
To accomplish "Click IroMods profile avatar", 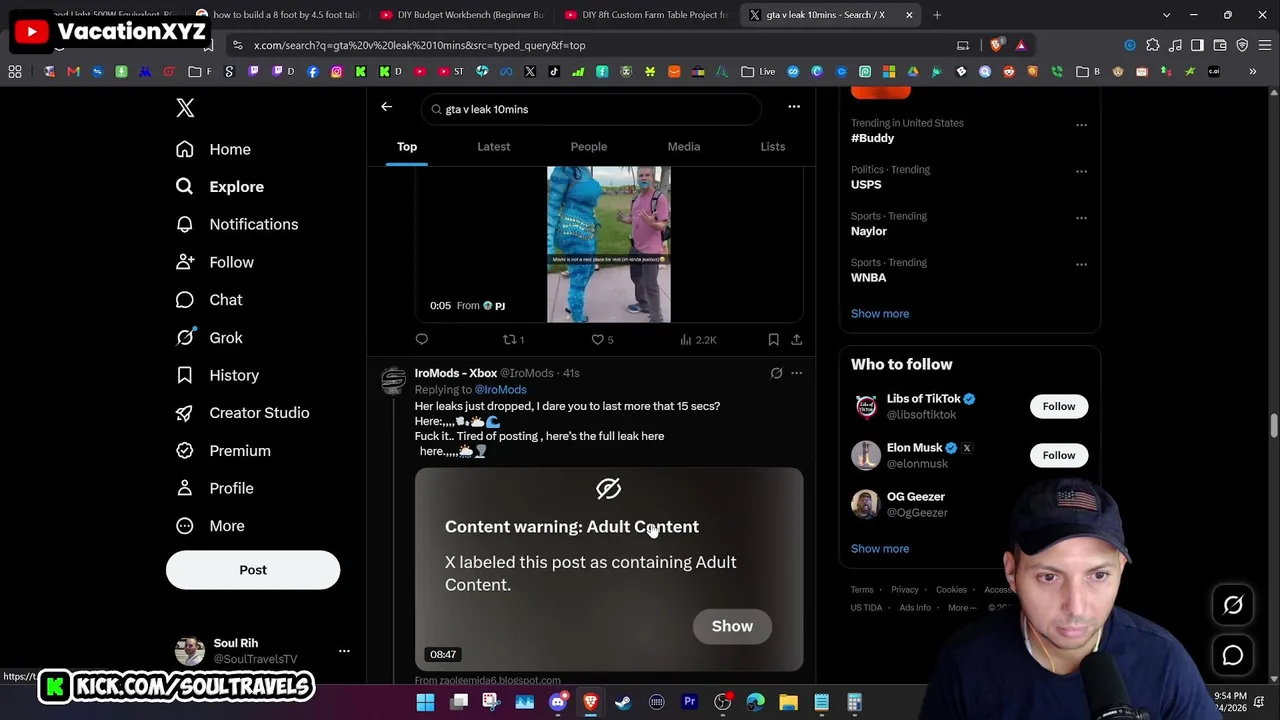I will tap(394, 380).
